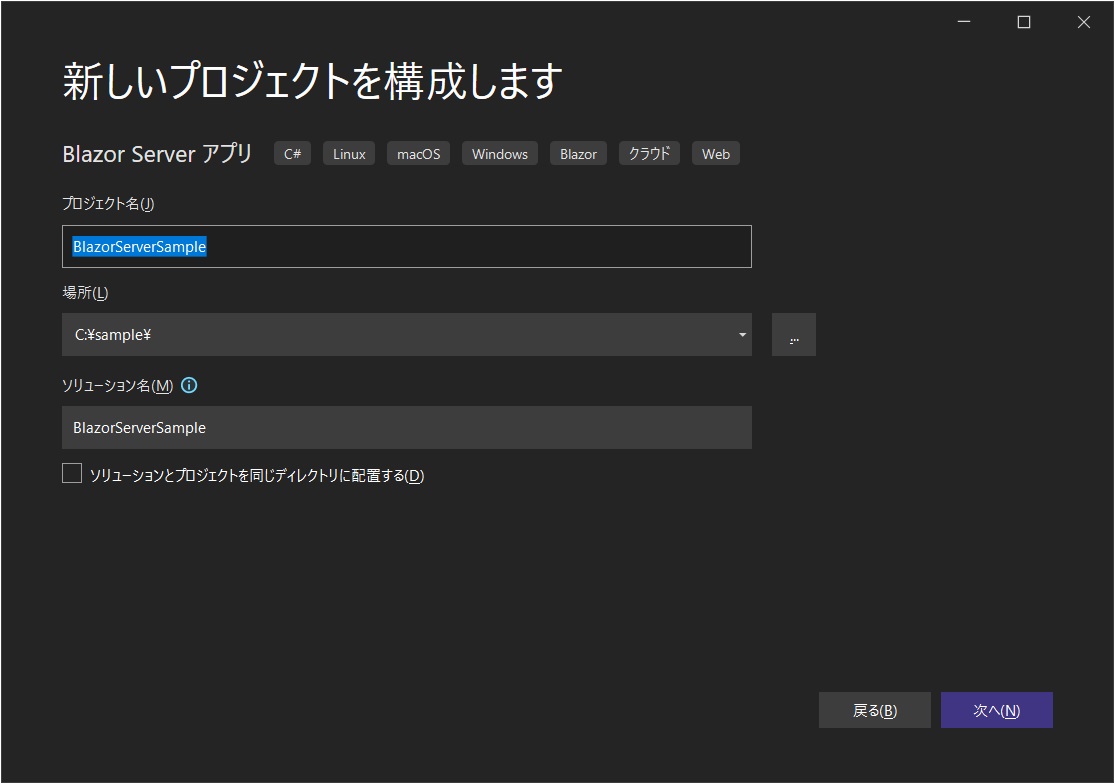Image resolution: width=1115 pixels, height=784 pixels.
Task: Click the 戻る(B) button
Action: 875,710
